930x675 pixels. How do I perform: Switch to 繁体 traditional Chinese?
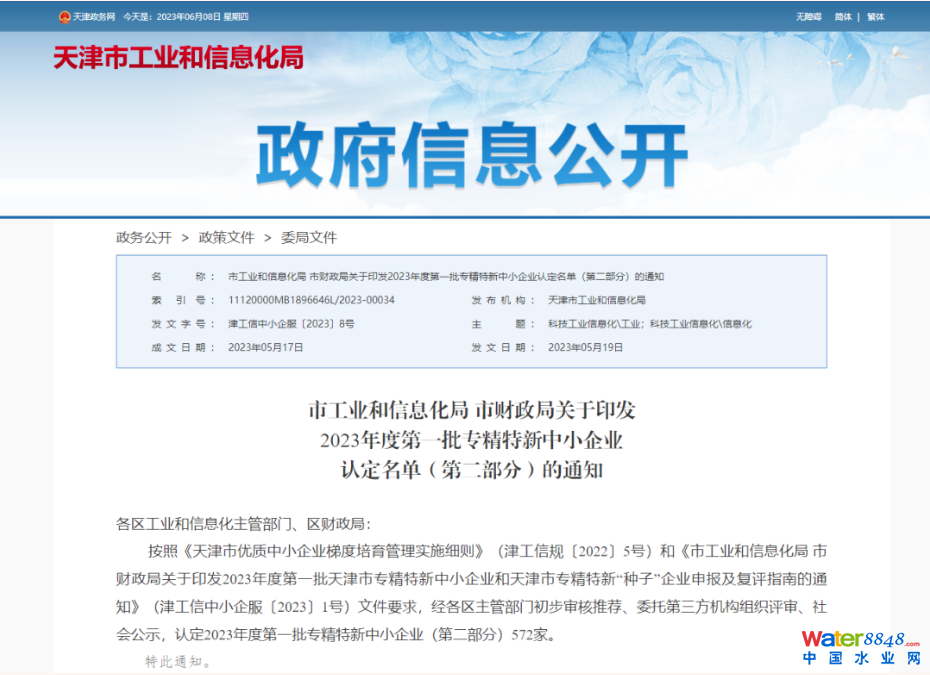(876, 17)
